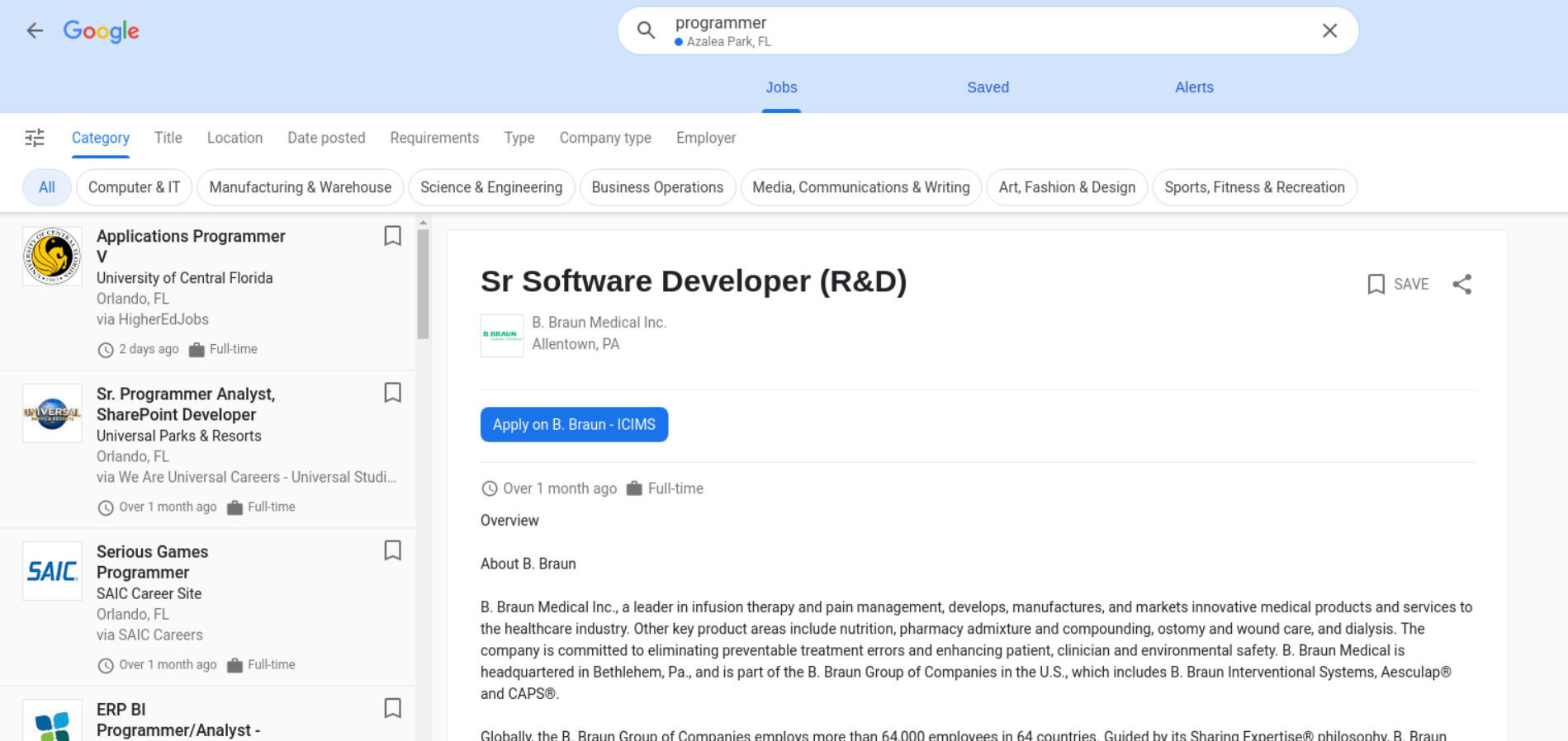Share the Sr Software Developer job

coord(1462,284)
